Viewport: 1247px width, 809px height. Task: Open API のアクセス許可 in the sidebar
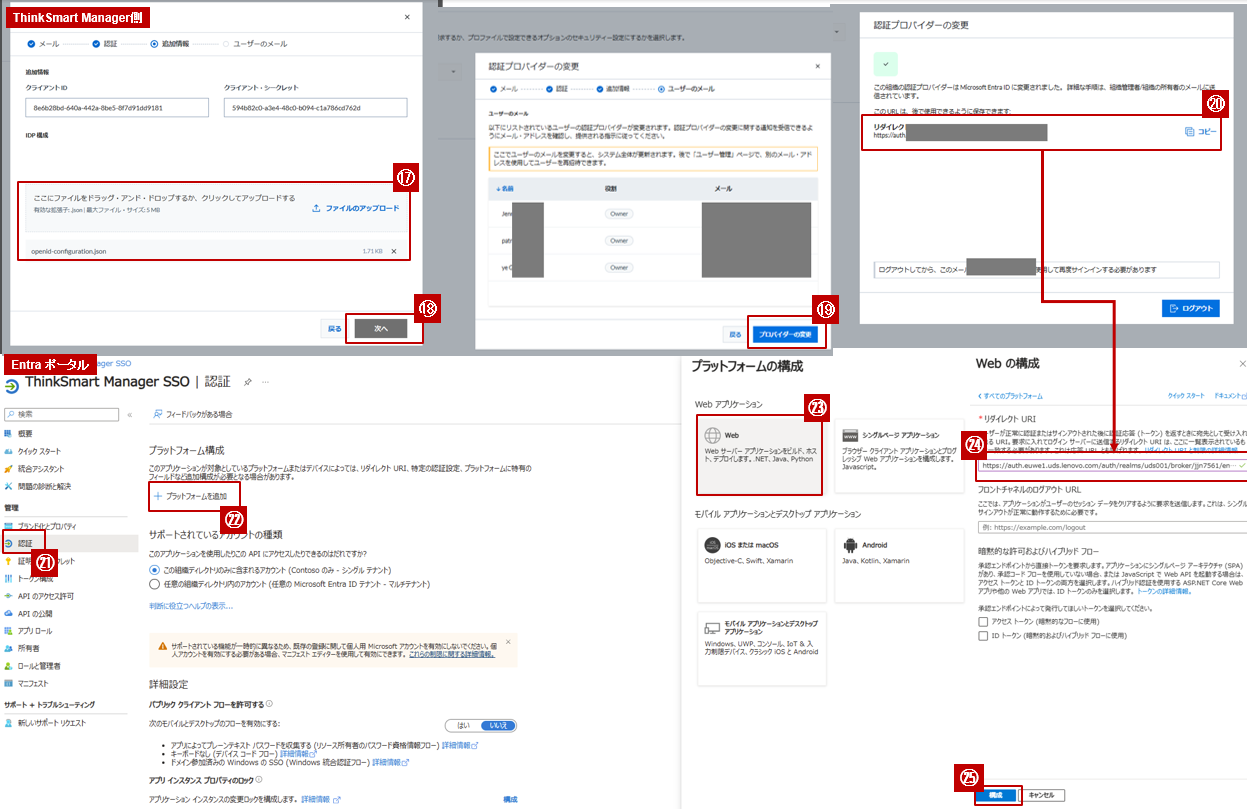45,596
